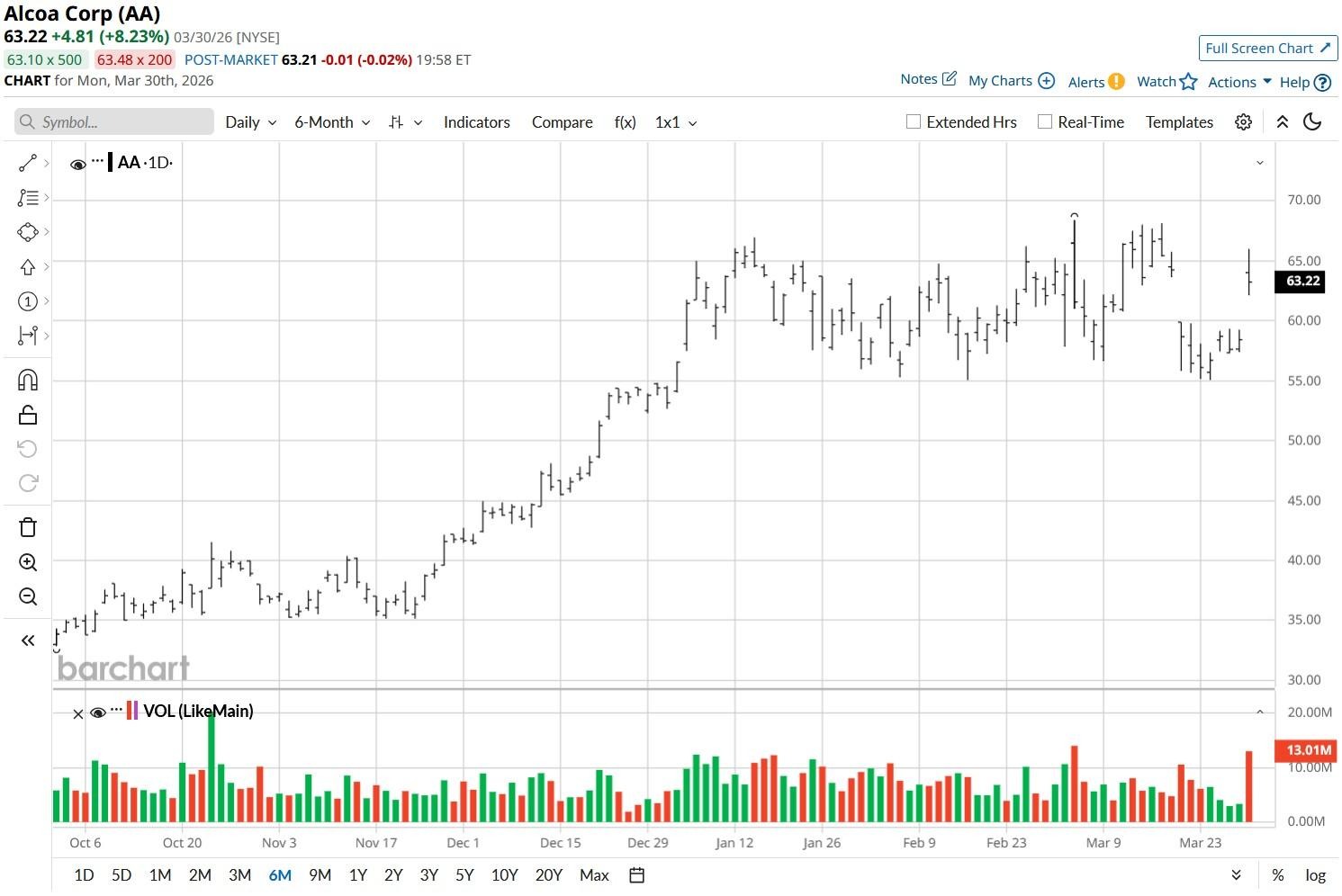
Task: Toggle the drawings lock icon
Action: click(x=28, y=415)
